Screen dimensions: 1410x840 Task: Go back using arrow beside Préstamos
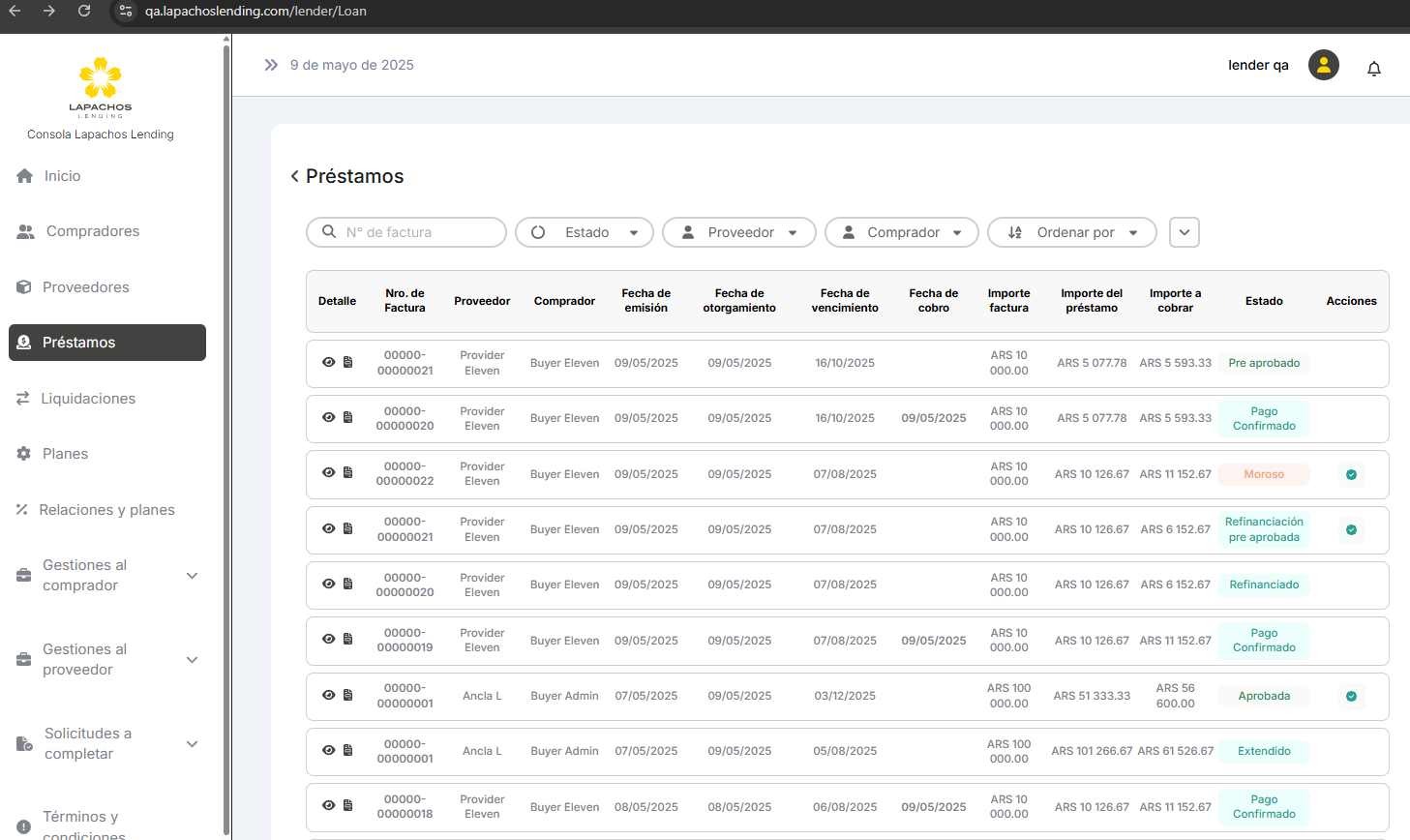pyautogui.click(x=294, y=176)
